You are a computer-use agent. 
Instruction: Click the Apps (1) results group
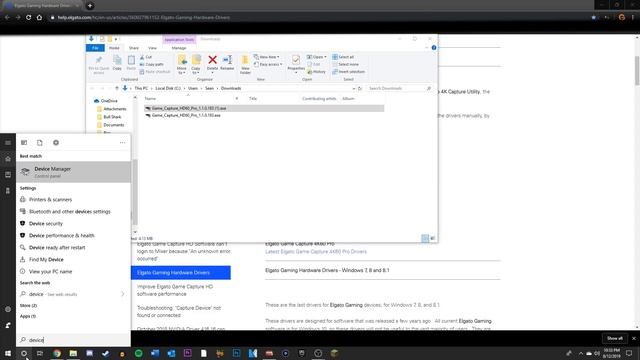pos(28,316)
